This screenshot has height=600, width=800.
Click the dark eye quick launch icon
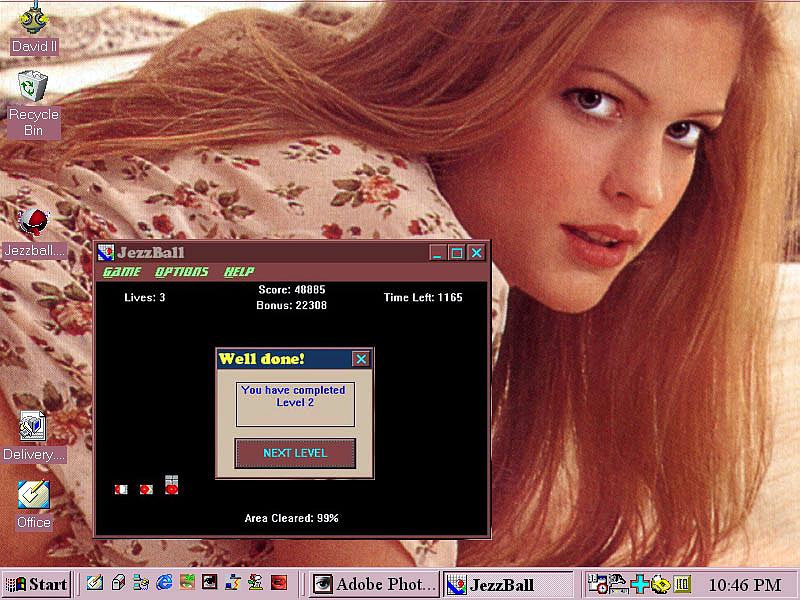pos(210,583)
